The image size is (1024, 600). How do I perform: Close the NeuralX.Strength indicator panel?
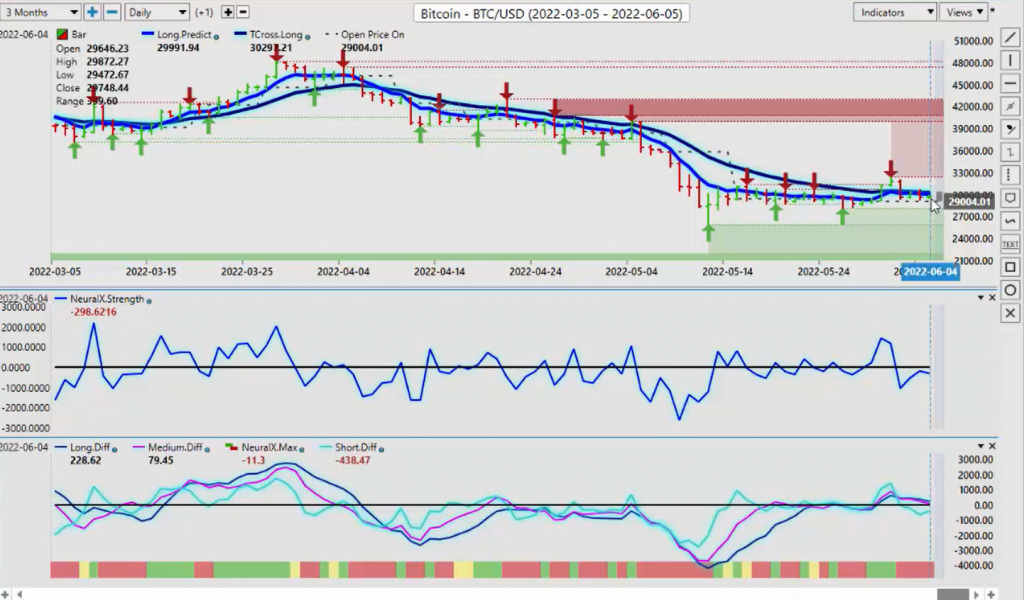click(x=992, y=298)
